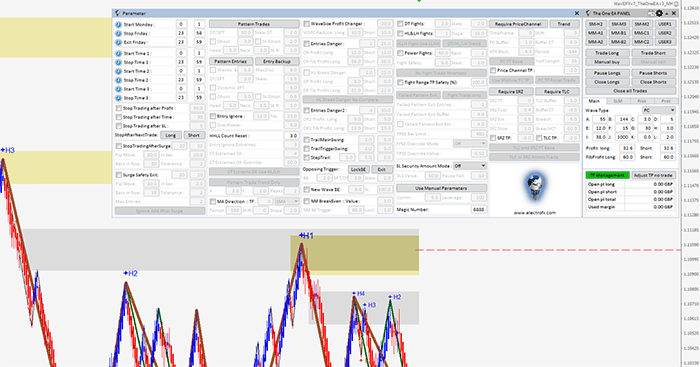
Task: Enable TrailMainSwing checkbox
Action: (307, 140)
